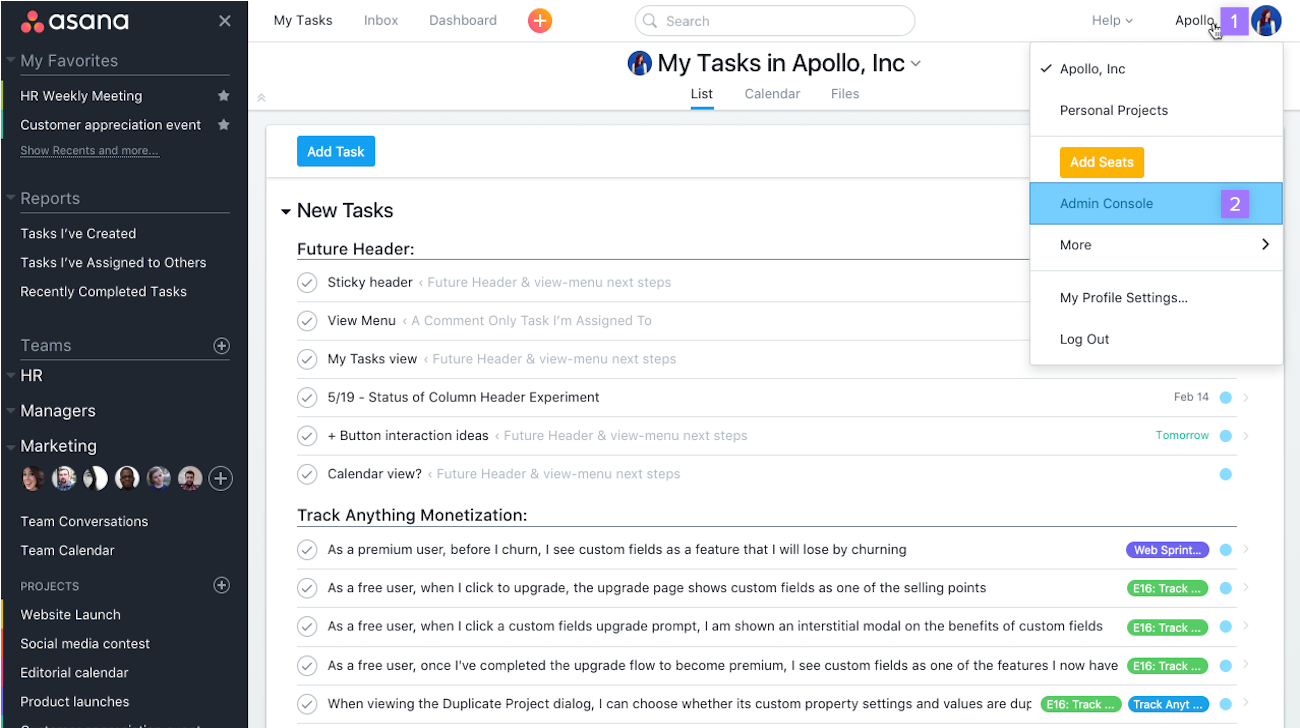Open Team Conversations
This screenshot has height=728, width=1300.
[x=84, y=522]
